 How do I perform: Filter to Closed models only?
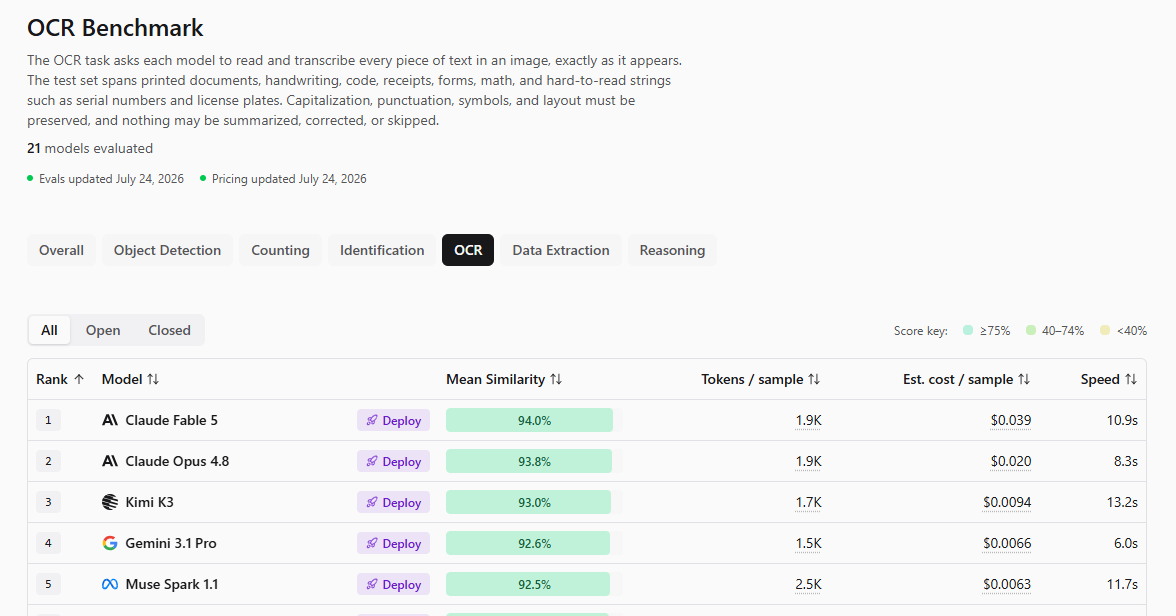click(x=170, y=330)
